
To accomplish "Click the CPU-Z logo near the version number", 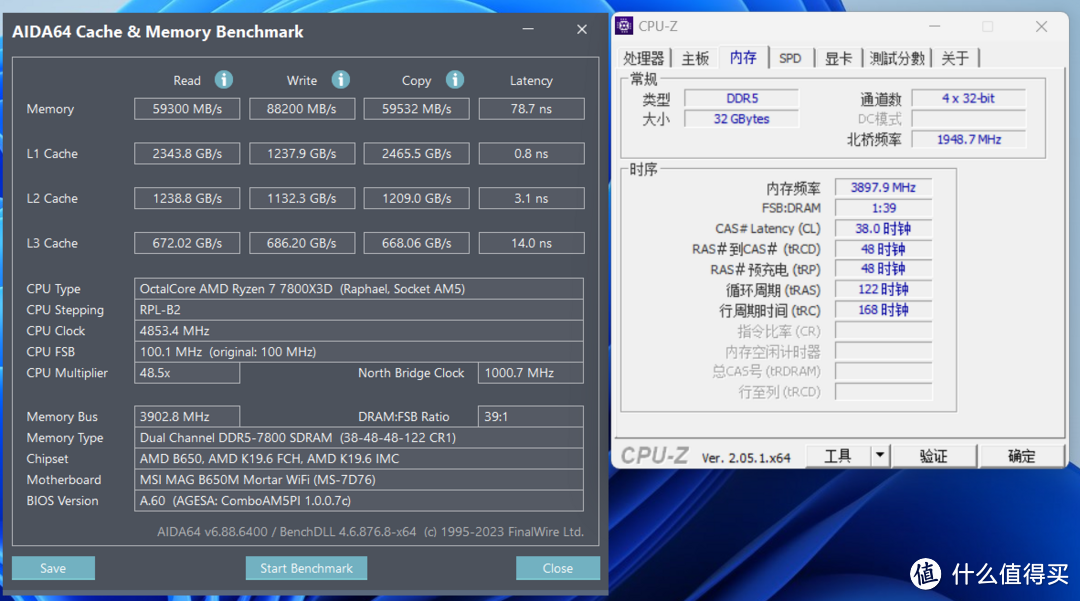I will click(655, 455).
